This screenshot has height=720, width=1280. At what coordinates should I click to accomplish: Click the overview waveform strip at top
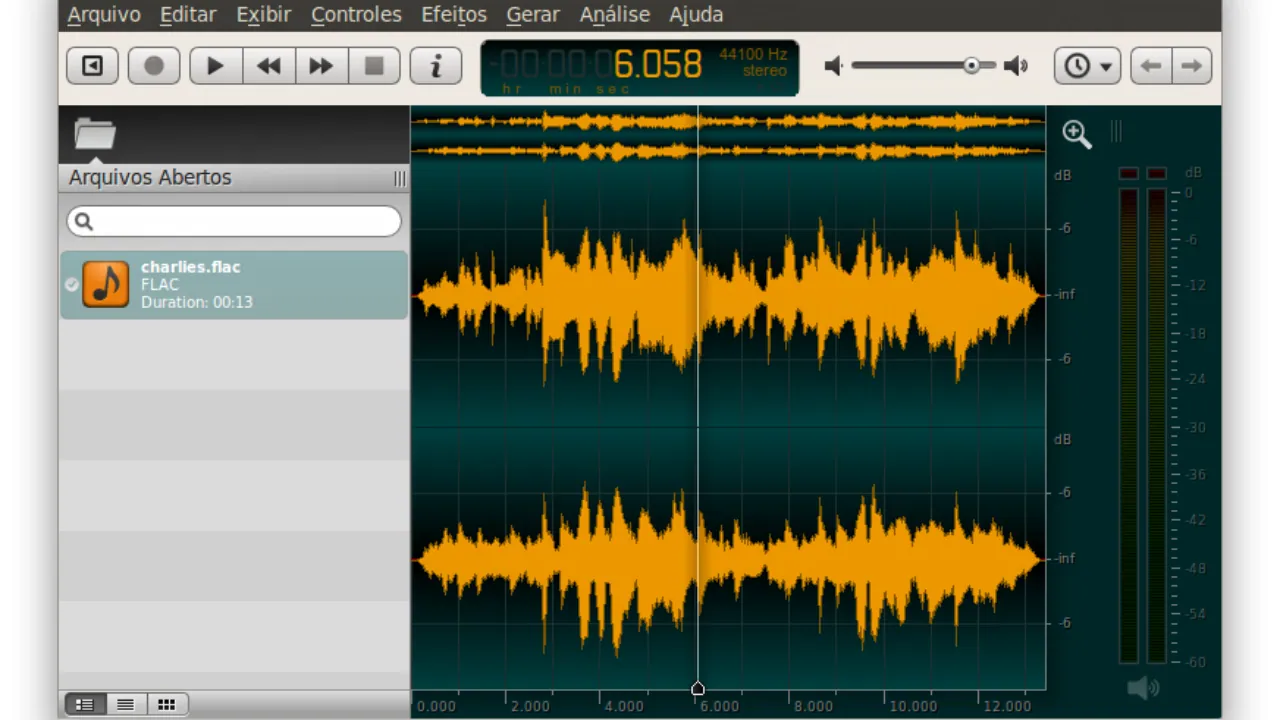coord(728,136)
